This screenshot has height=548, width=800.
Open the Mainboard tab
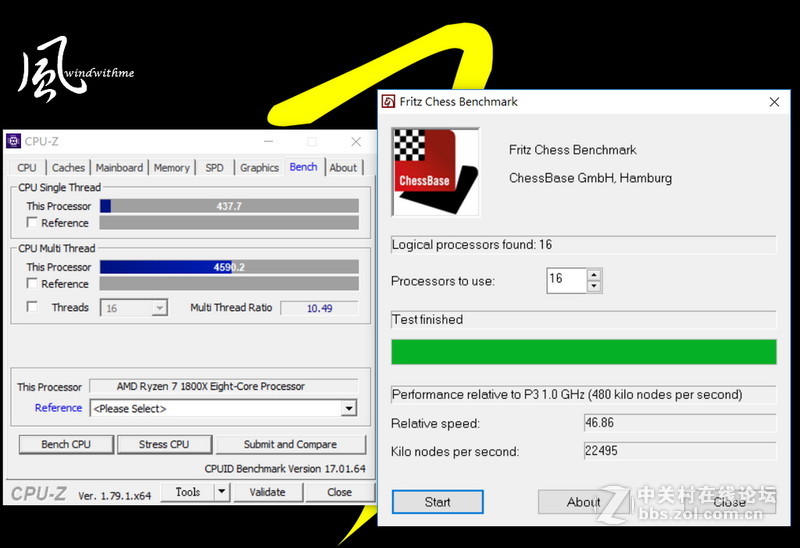pyautogui.click(x=119, y=168)
